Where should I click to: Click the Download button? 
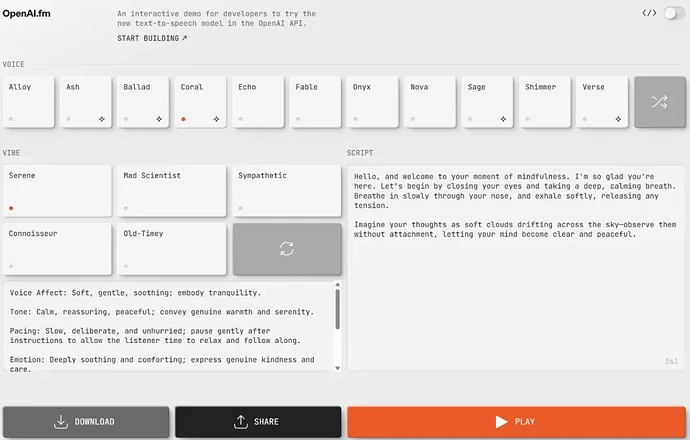[85, 422]
